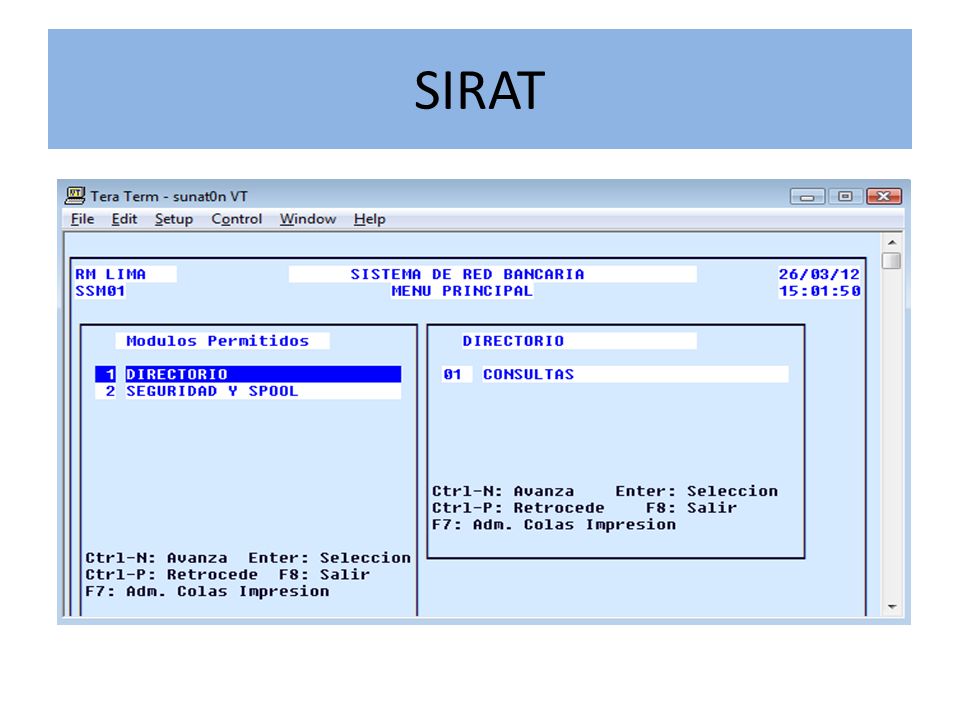Click Ctrl-N: Avanza in the left panel

tap(156, 558)
